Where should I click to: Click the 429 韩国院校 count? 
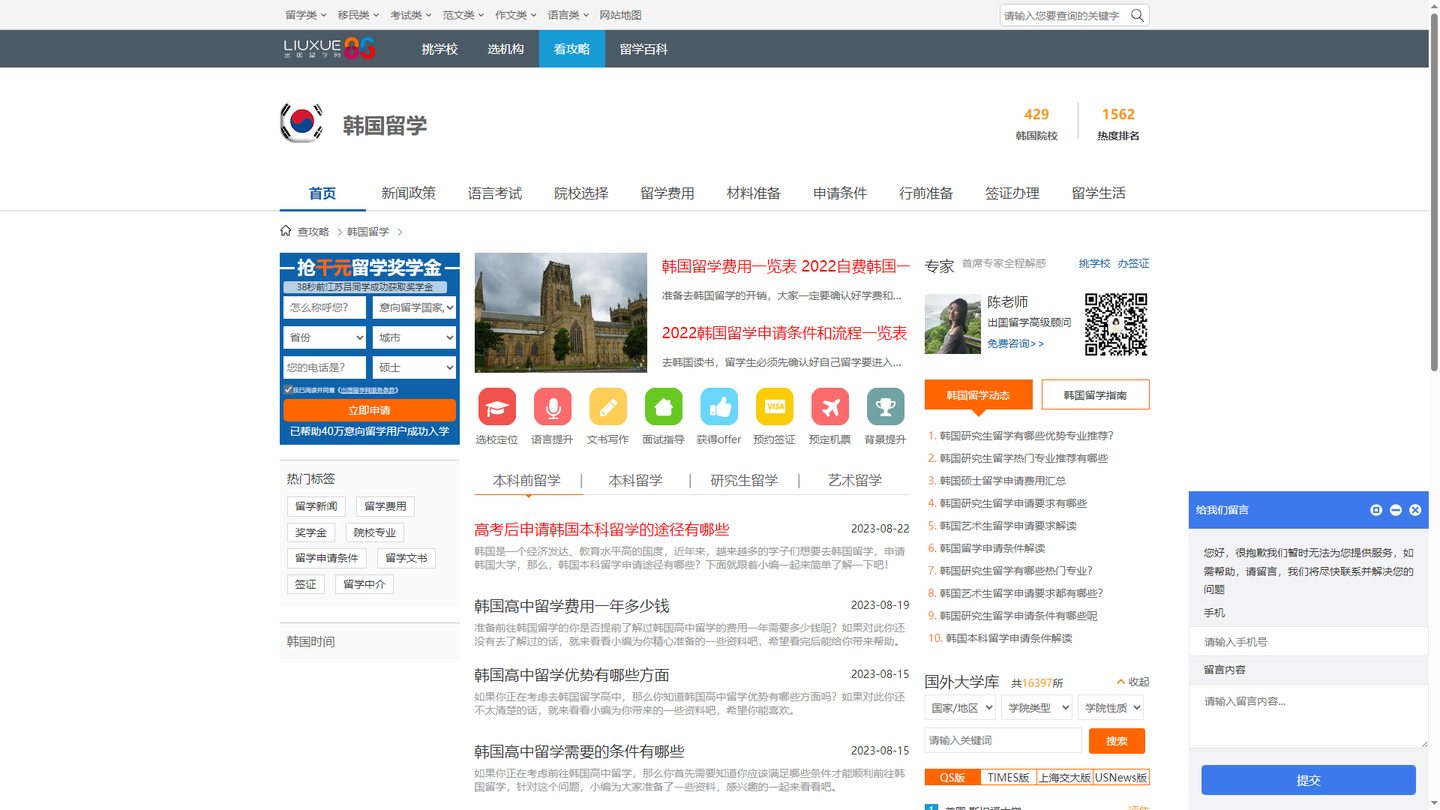click(x=1036, y=123)
